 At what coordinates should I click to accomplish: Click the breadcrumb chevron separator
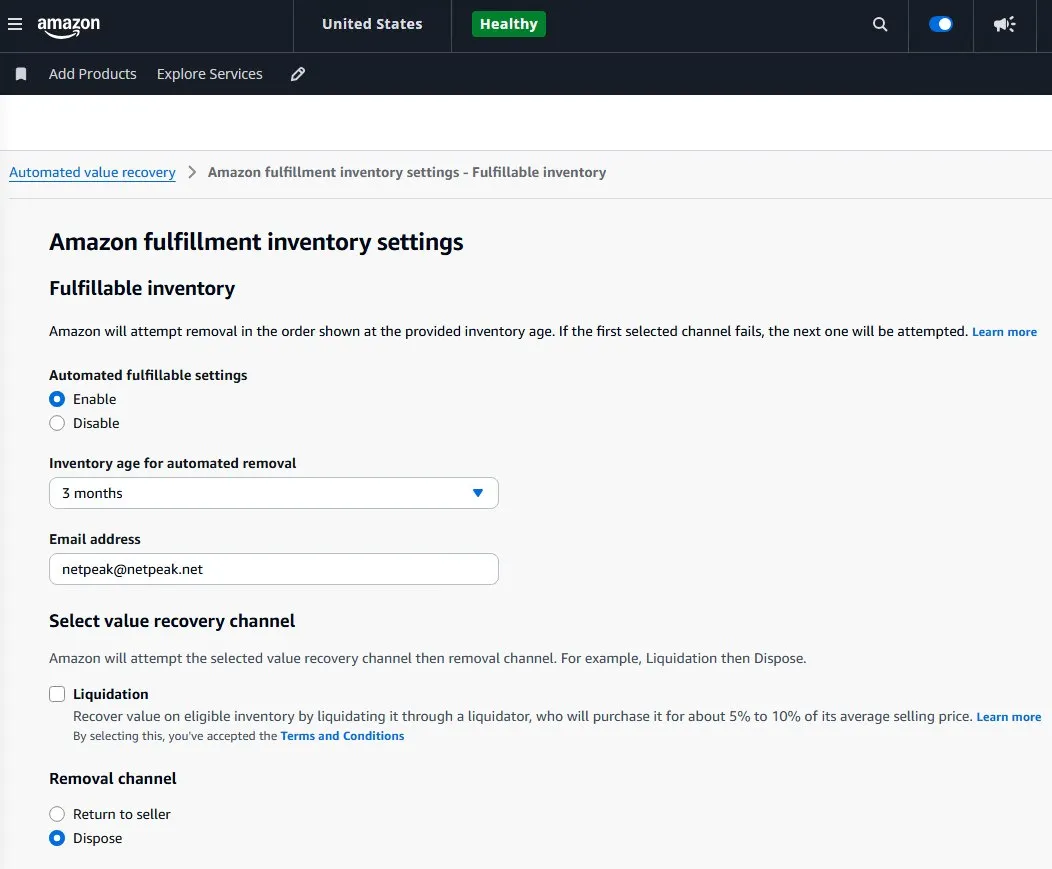(x=192, y=172)
